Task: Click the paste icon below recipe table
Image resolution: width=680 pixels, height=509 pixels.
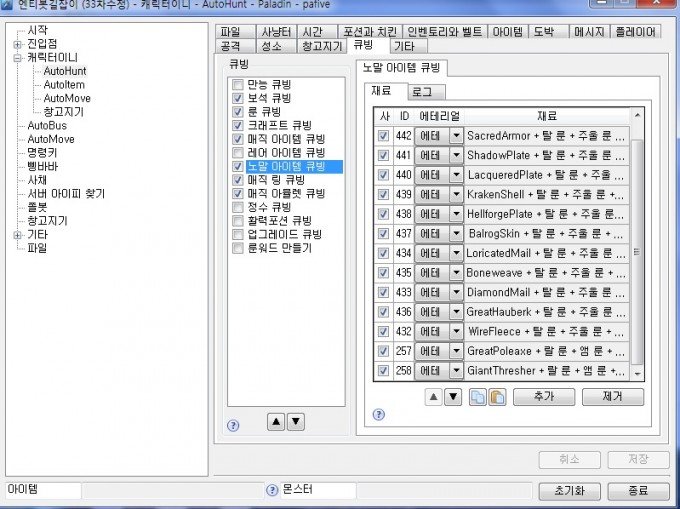Action: 495,397
